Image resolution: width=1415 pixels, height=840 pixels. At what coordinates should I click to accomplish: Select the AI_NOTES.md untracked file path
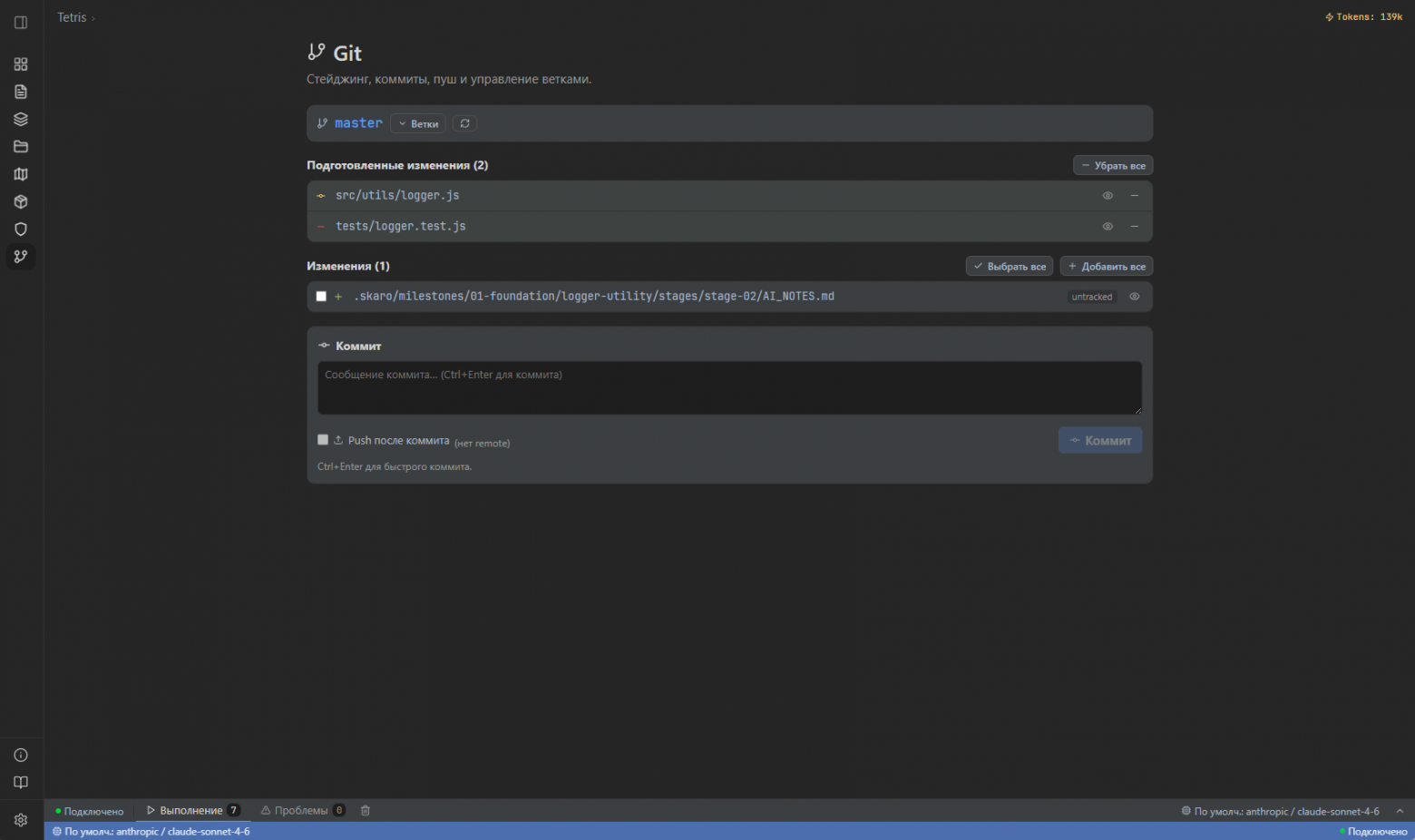(594, 297)
